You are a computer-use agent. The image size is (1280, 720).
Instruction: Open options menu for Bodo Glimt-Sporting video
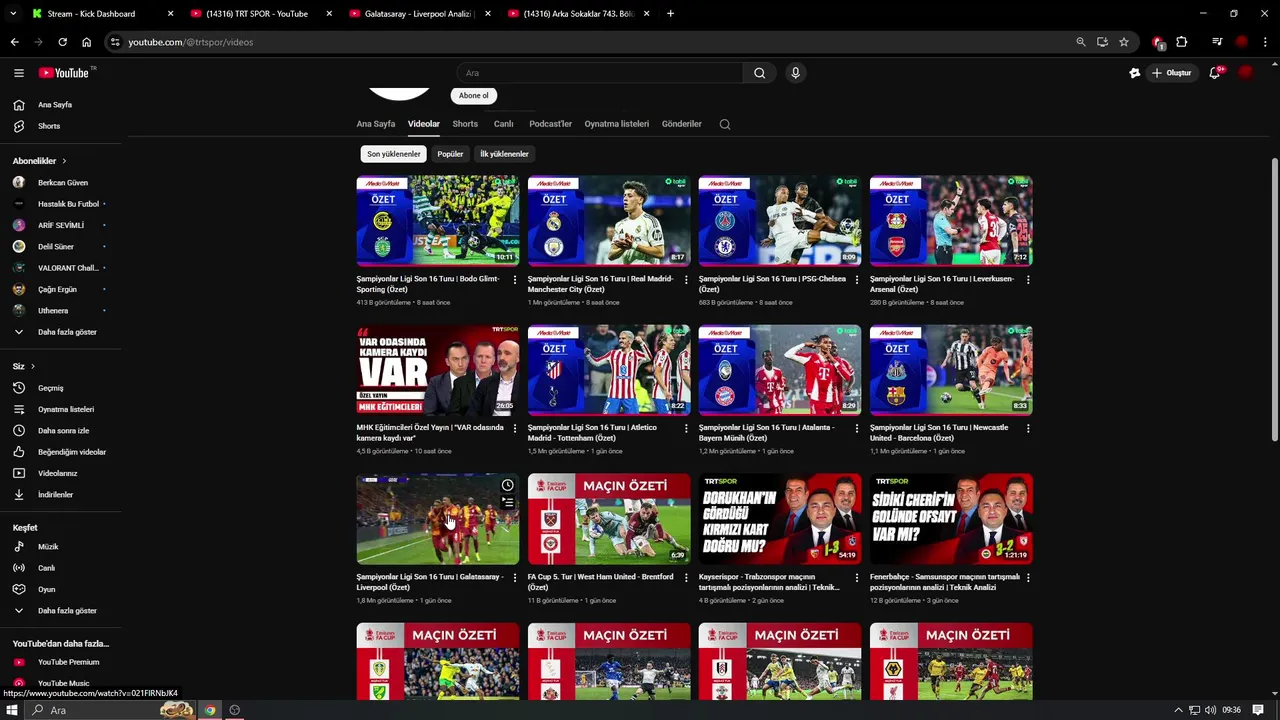tap(515, 280)
